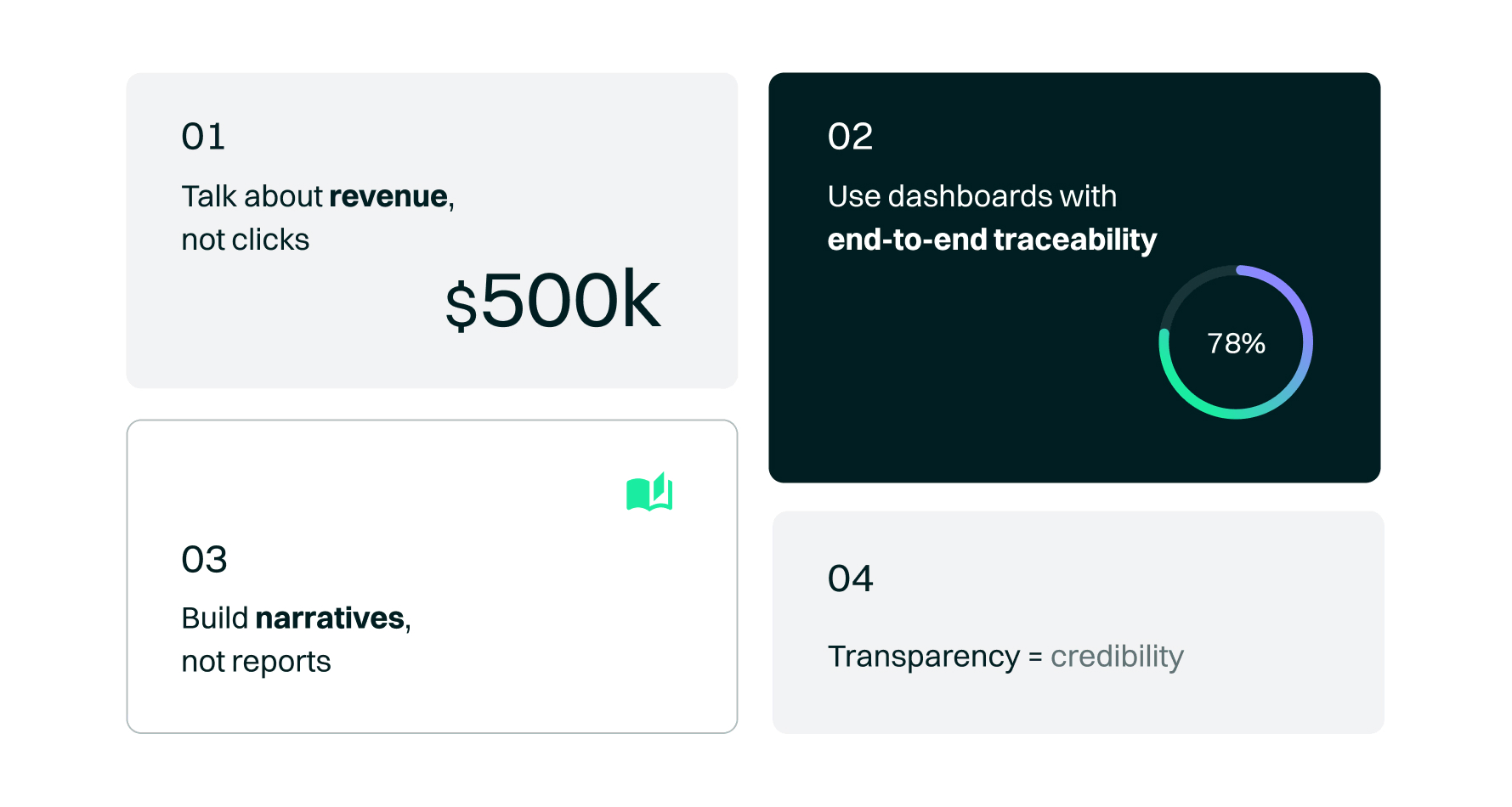The width and height of the screenshot is (1512, 807).
Task: Select the 01 card number
Action: point(203,137)
